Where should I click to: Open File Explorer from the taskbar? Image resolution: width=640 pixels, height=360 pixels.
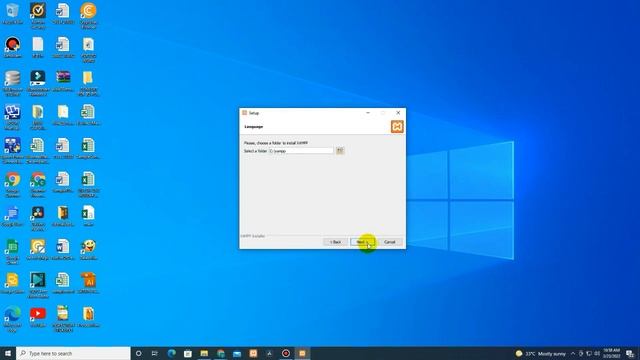click(204, 353)
